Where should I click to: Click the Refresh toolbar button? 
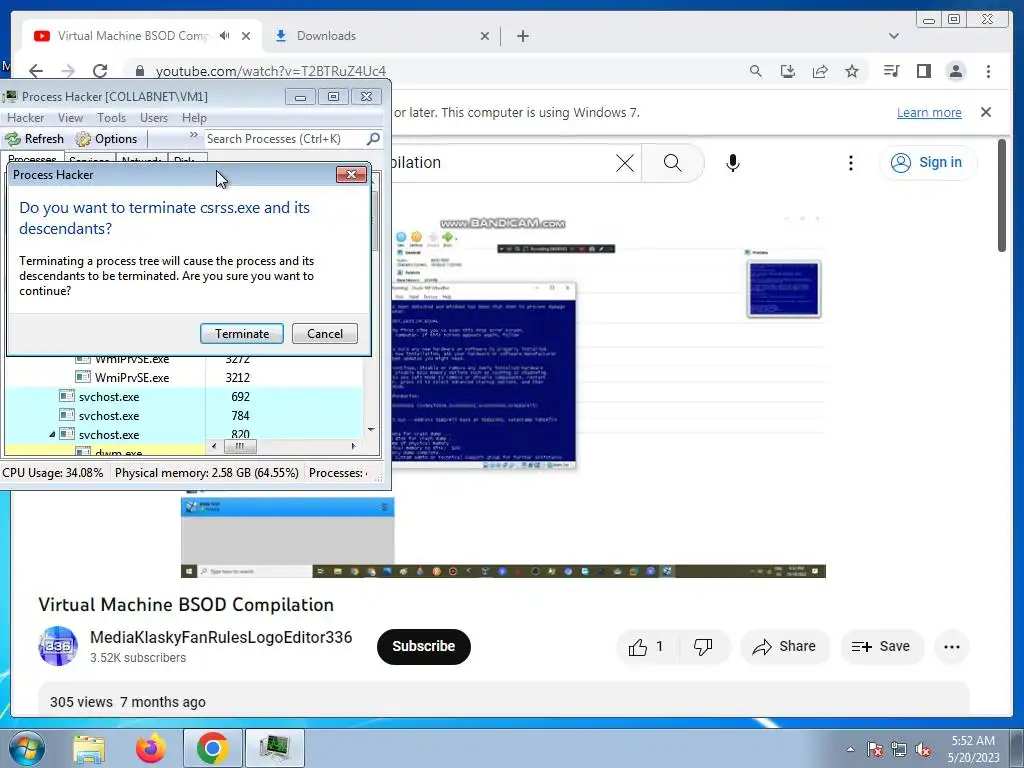(35, 138)
